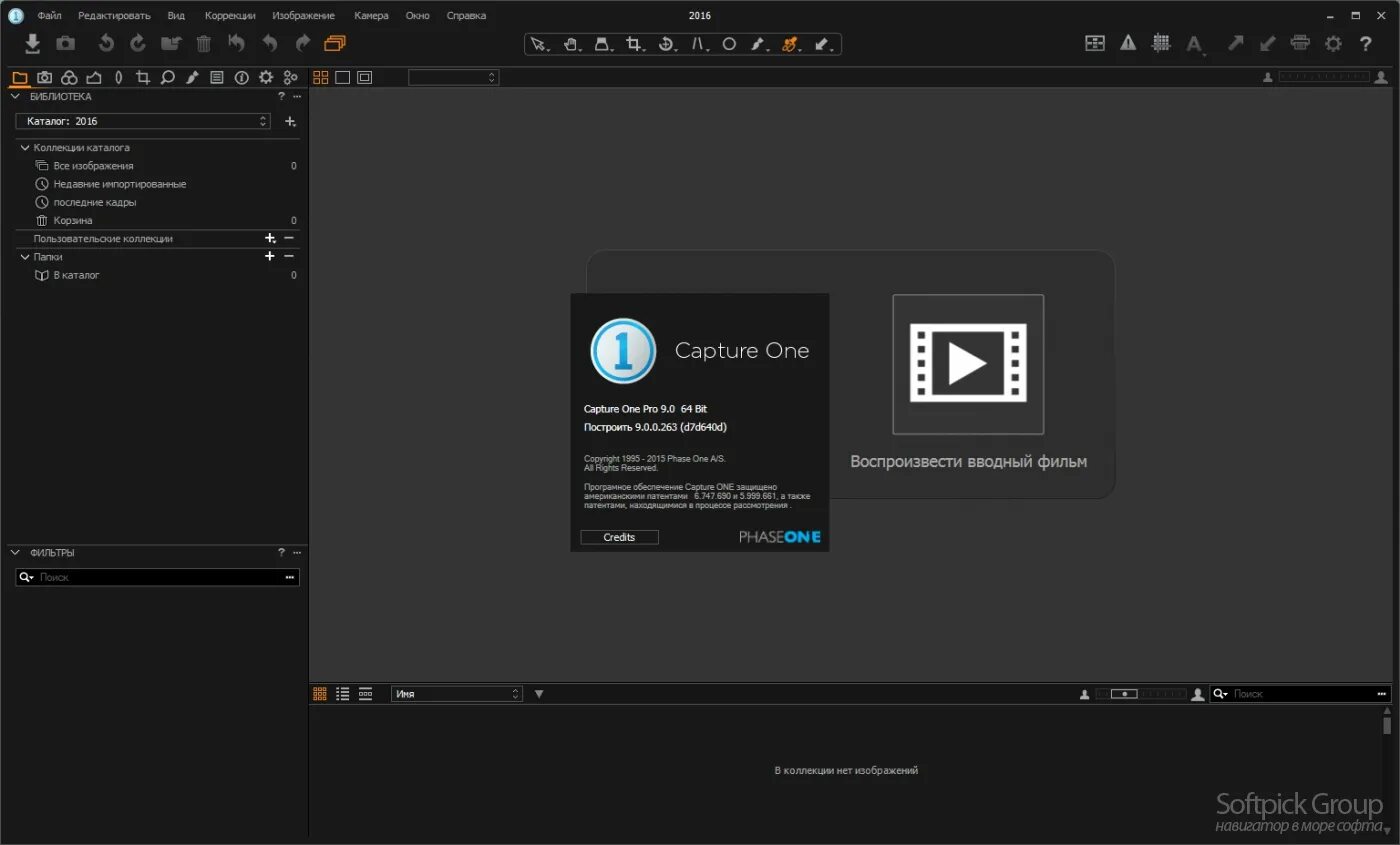
Task: Switch to Crop composition tool tab
Action: (143, 77)
